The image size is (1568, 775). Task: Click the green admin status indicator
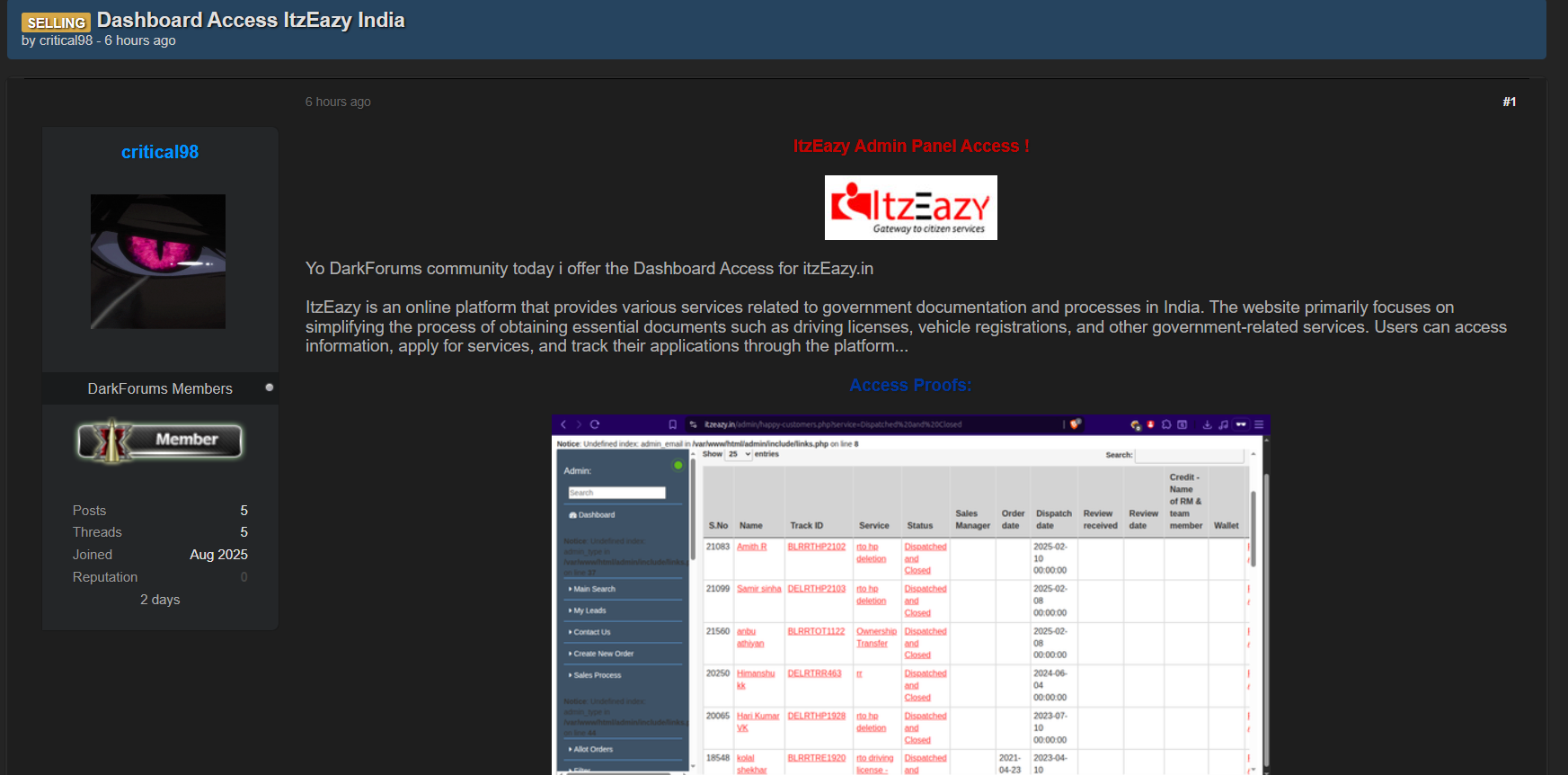tap(678, 466)
